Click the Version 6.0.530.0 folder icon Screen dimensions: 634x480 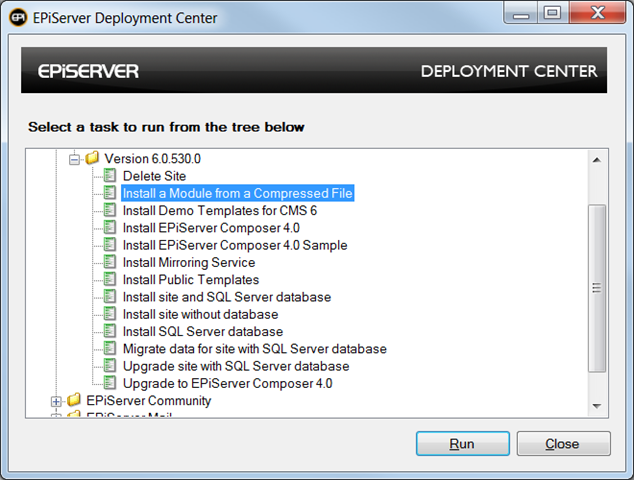coord(92,159)
